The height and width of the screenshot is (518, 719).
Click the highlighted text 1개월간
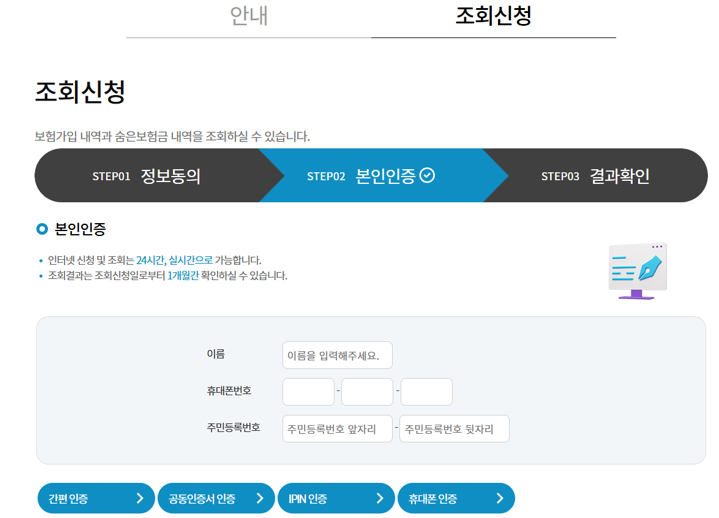[x=183, y=276]
